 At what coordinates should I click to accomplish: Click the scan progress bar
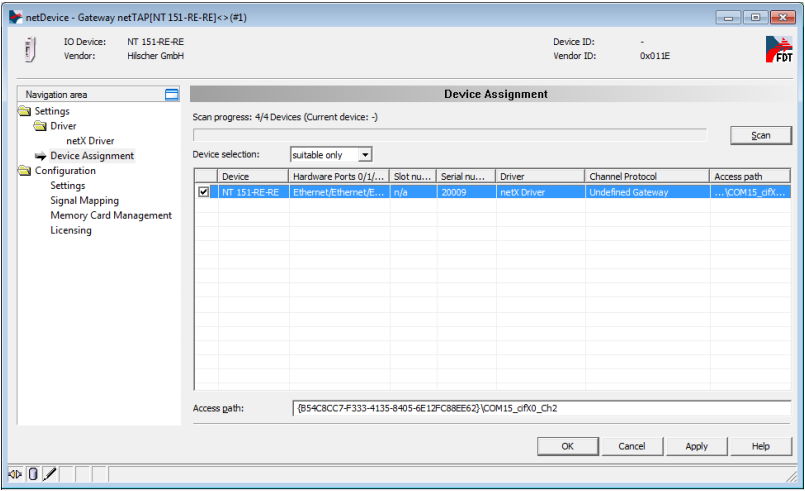point(450,135)
